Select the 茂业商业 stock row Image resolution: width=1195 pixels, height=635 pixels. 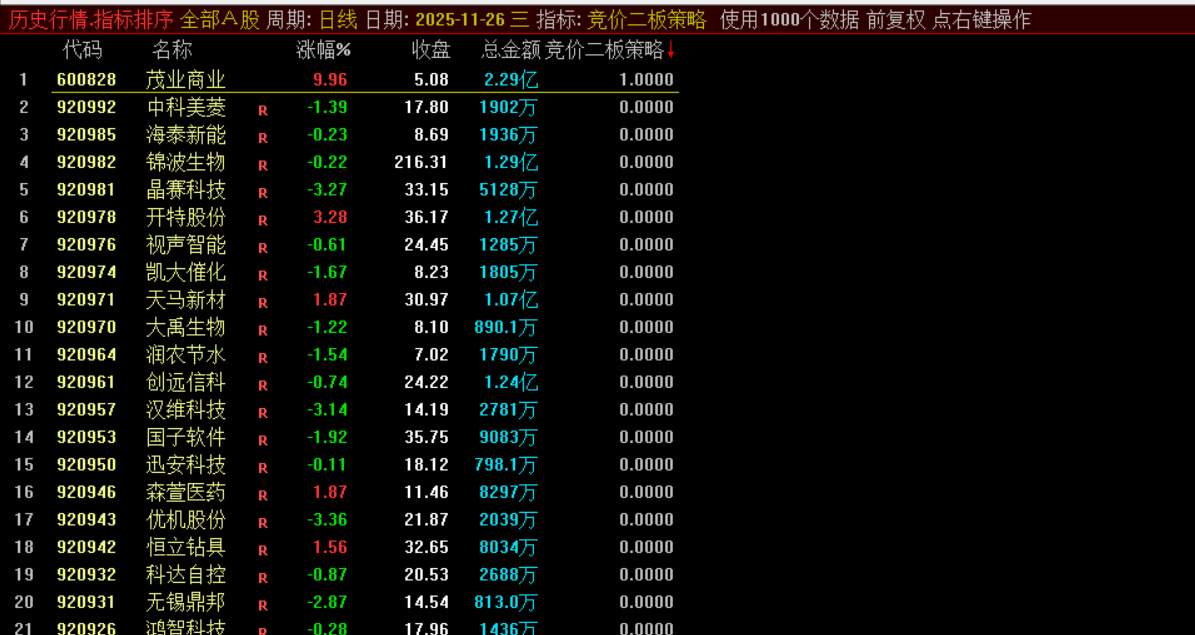coord(186,80)
